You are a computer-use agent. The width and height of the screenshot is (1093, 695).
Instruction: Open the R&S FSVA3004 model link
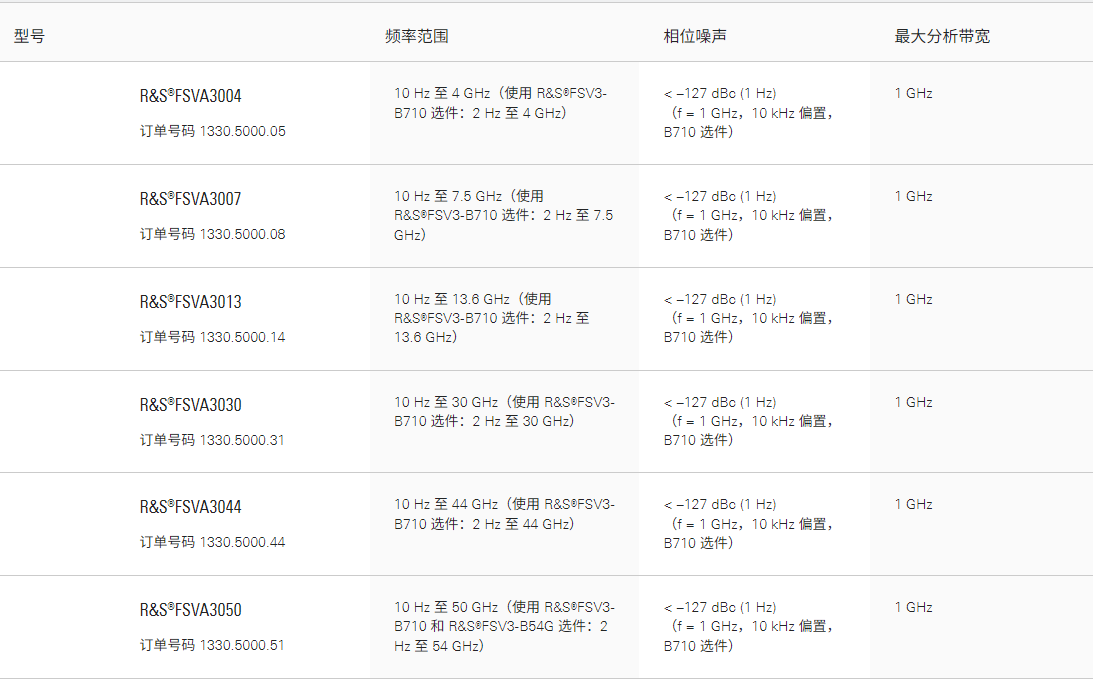(x=190, y=97)
